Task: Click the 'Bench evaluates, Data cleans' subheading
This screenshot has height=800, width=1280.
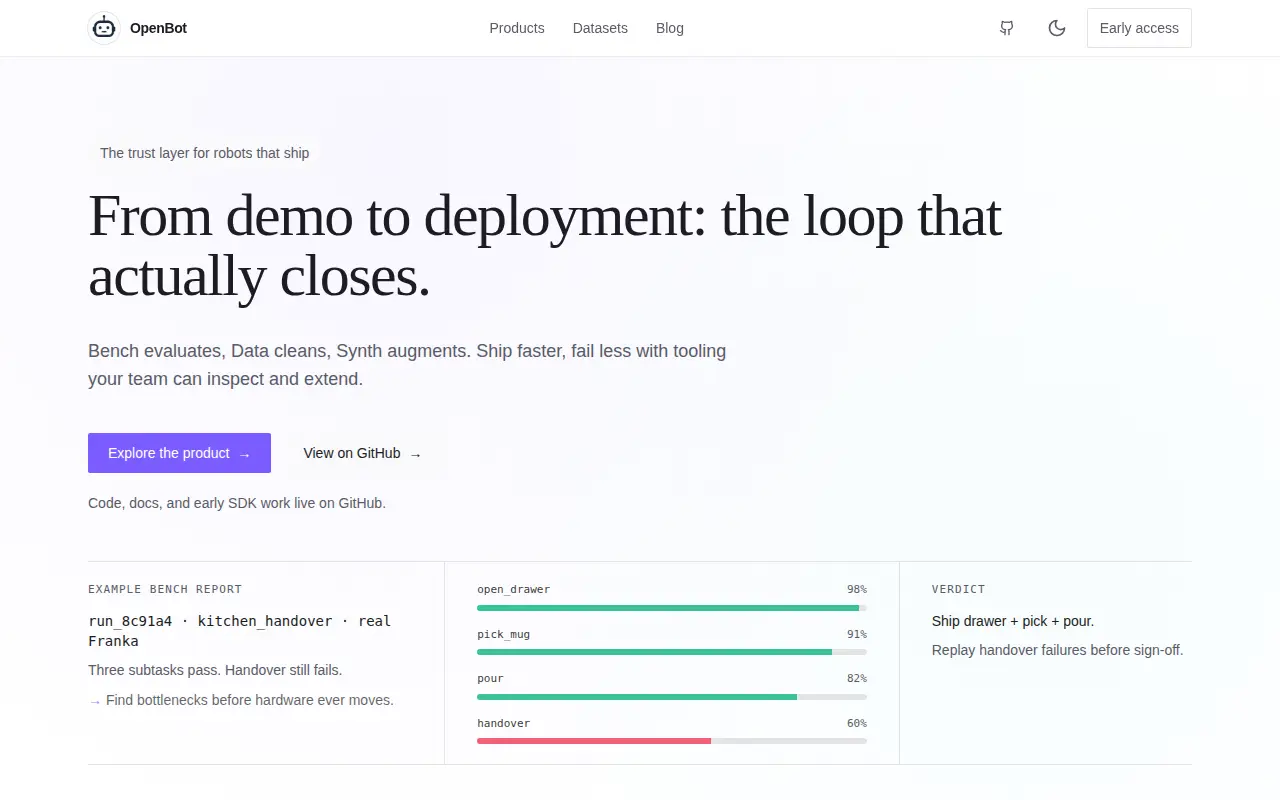Action: coord(407,365)
